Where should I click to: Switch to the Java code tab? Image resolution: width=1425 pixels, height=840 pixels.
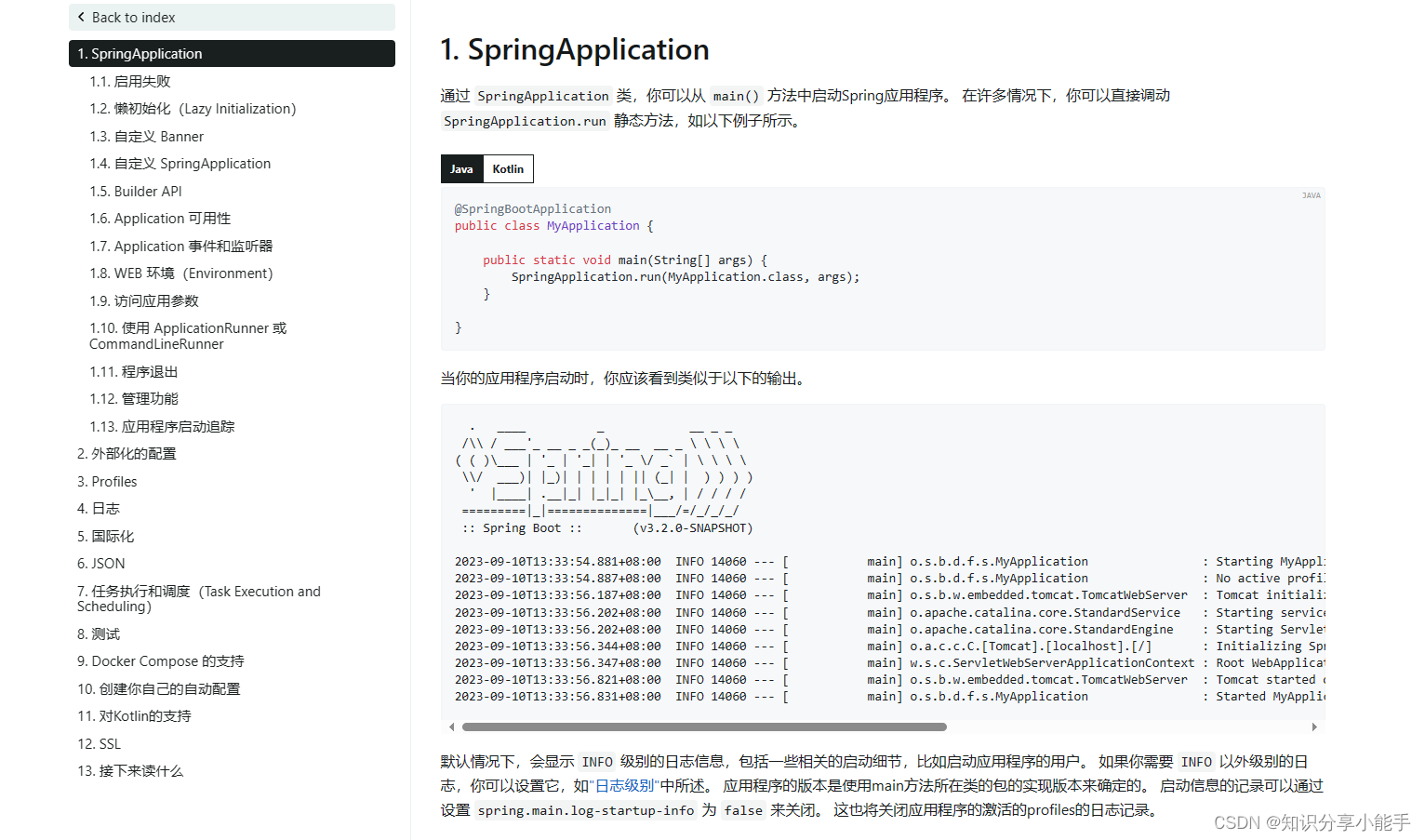461,169
